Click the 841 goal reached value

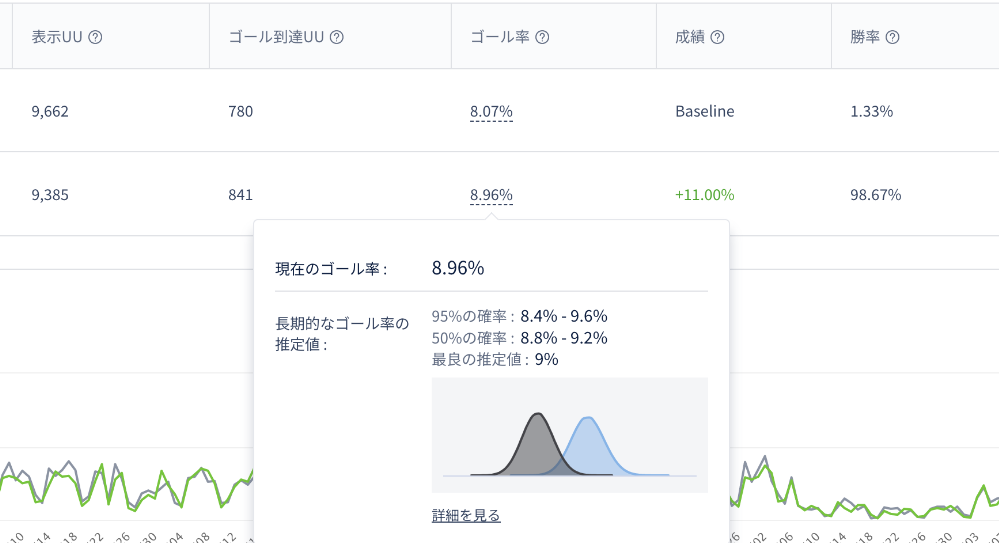coord(240,195)
